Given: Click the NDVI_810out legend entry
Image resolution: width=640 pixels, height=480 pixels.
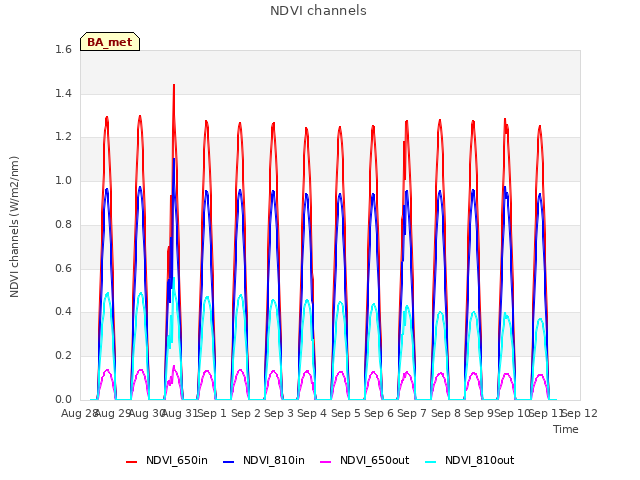Looking at the screenshot, I should pyautogui.click(x=469, y=461).
